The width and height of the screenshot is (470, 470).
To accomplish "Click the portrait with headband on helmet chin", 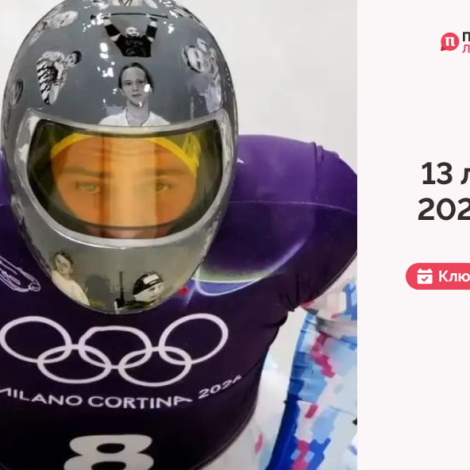I will pyautogui.click(x=148, y=291).
